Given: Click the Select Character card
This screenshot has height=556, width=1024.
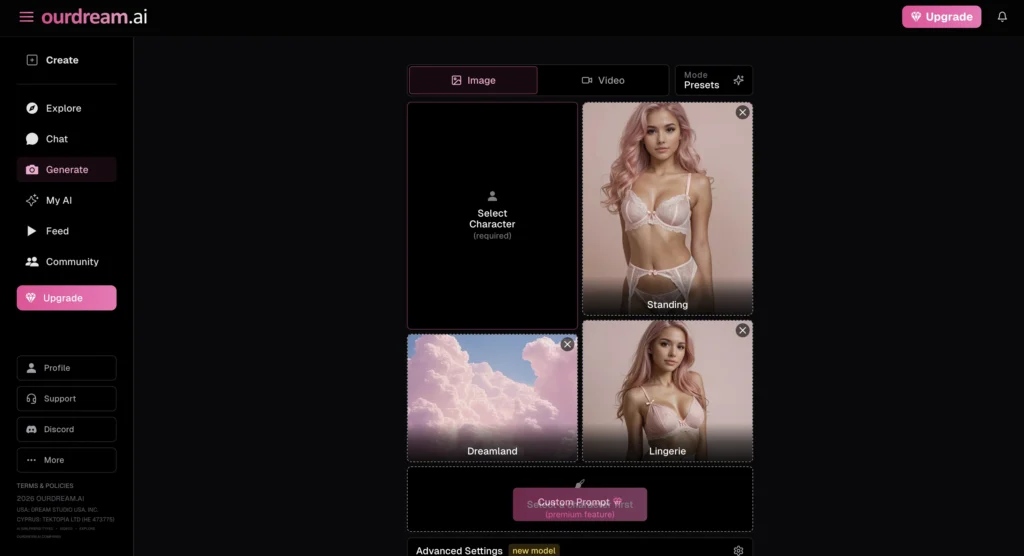Looking at the screenshot, I should coord(492,216).
